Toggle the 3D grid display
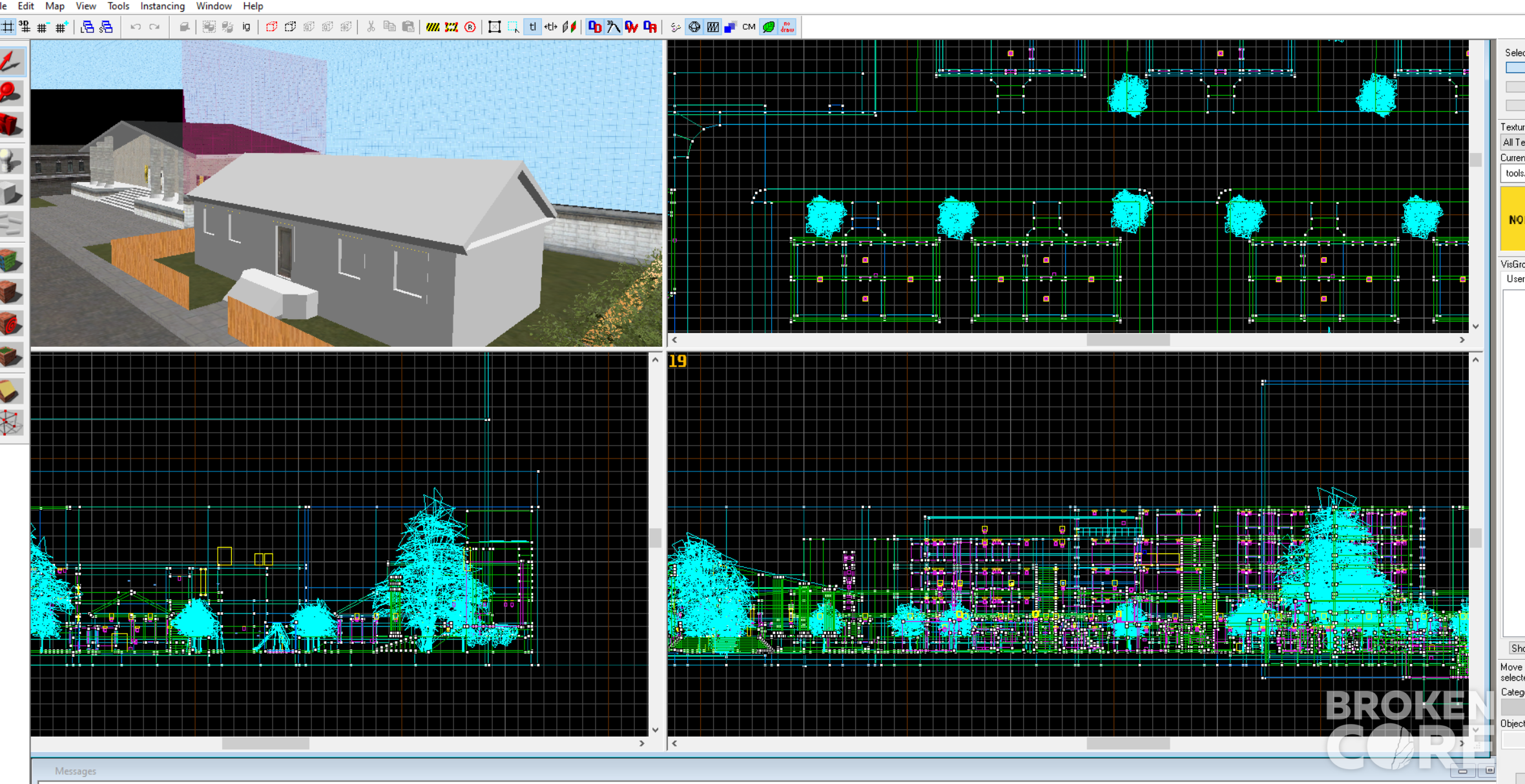 [25, 27]
